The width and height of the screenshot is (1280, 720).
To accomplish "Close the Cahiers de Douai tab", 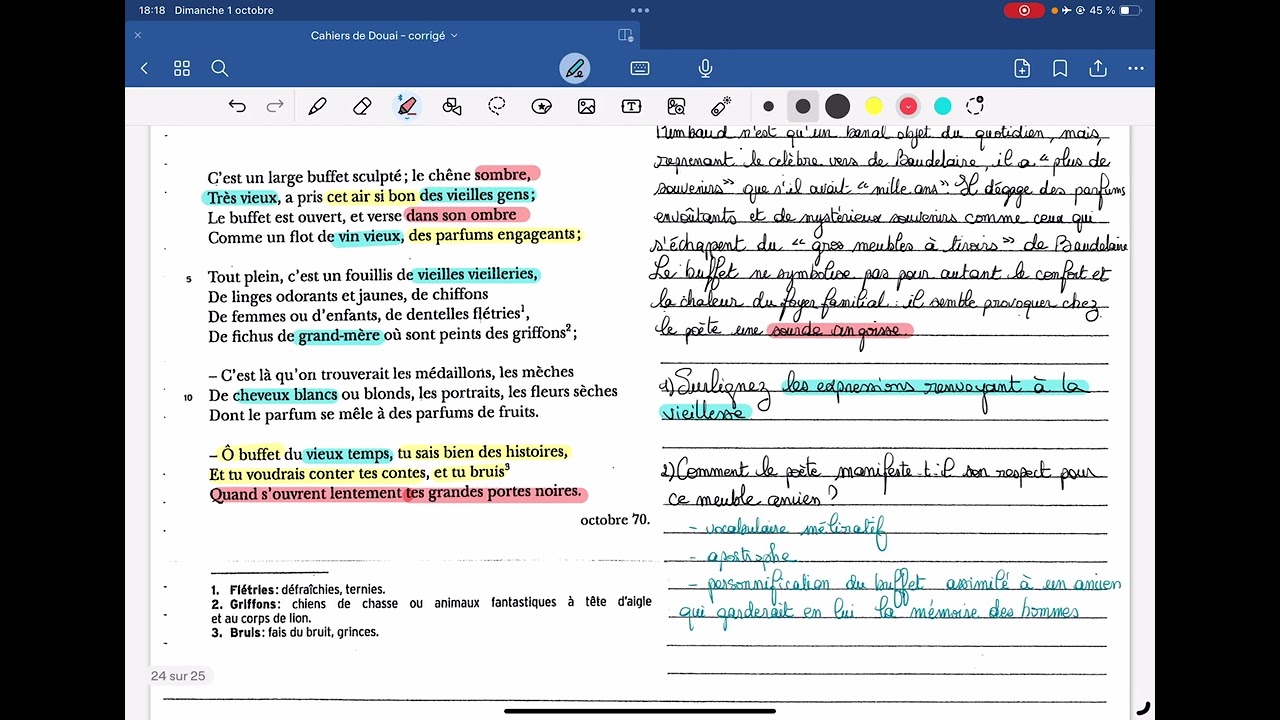I will (138, 35).
